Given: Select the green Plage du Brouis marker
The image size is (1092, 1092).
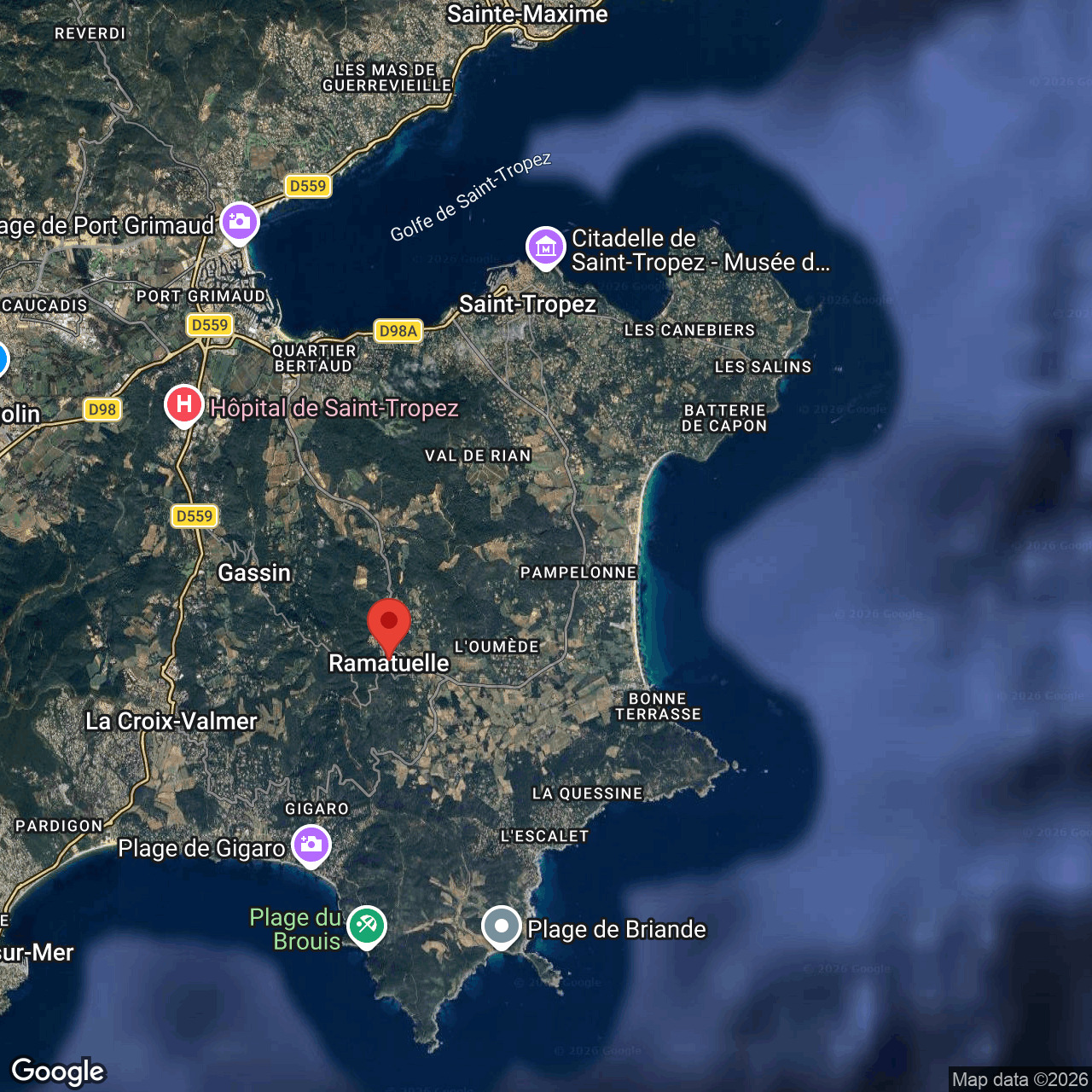Looking at the screenshot, I should click(367, 926).
